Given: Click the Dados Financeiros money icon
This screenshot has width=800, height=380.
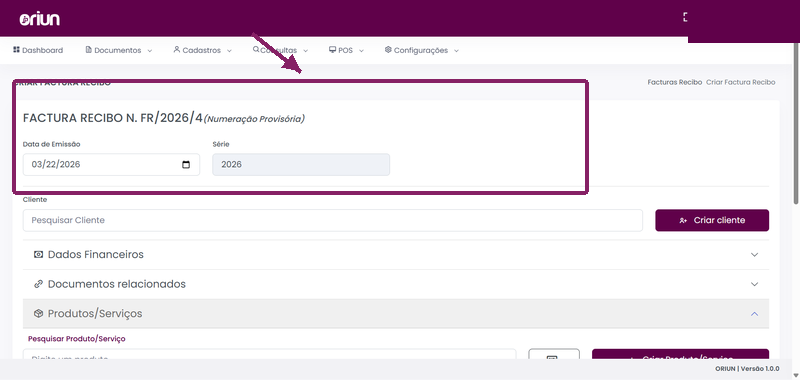Looking at the screenshot, I should click(x=38, y=255).
